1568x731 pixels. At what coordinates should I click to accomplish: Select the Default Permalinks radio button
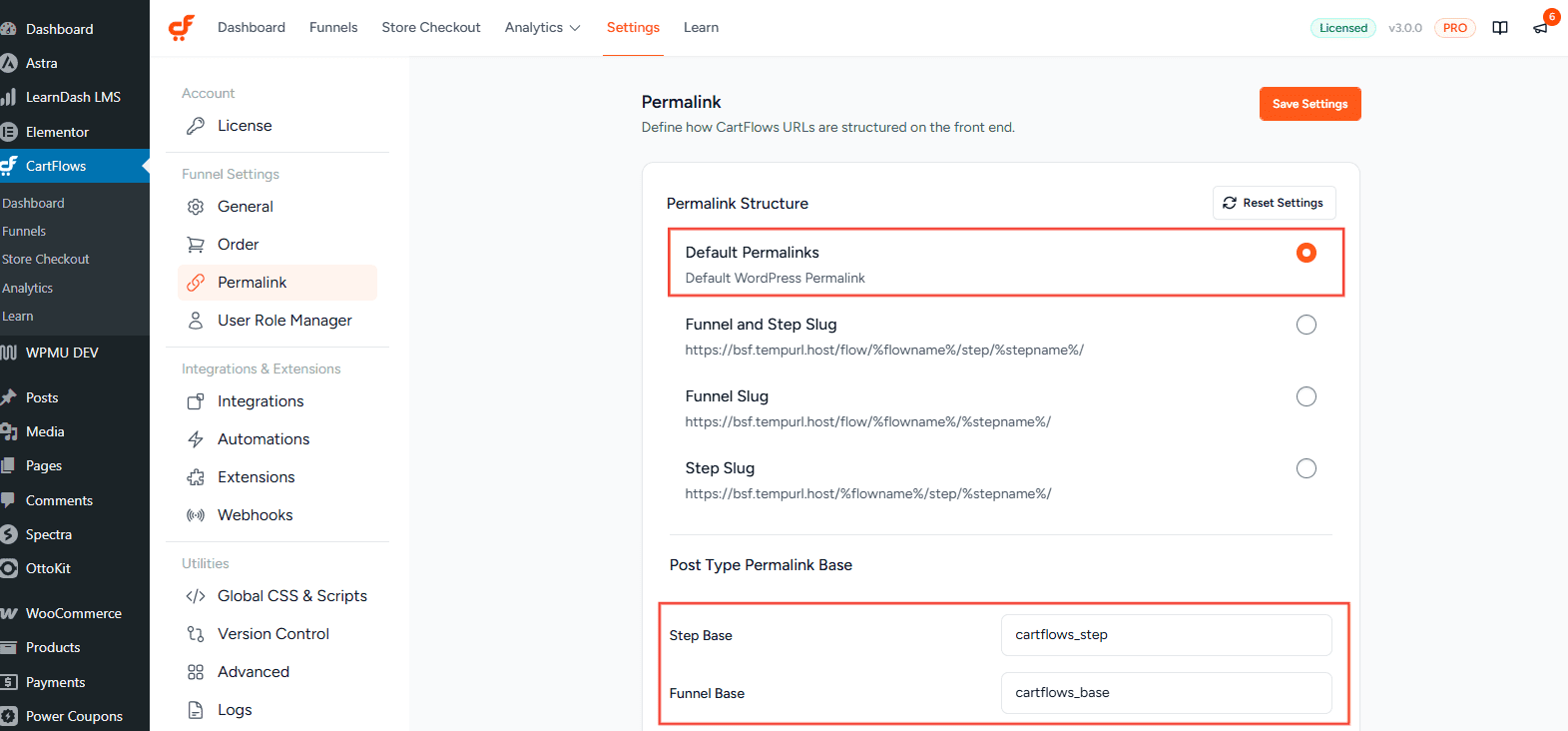[x=1306, y=253]
